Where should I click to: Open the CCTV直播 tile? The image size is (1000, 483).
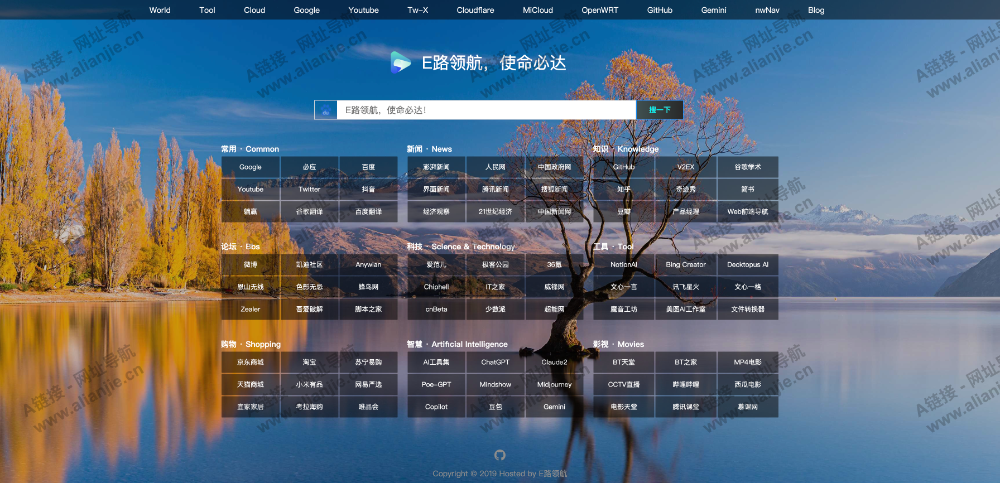624,385
